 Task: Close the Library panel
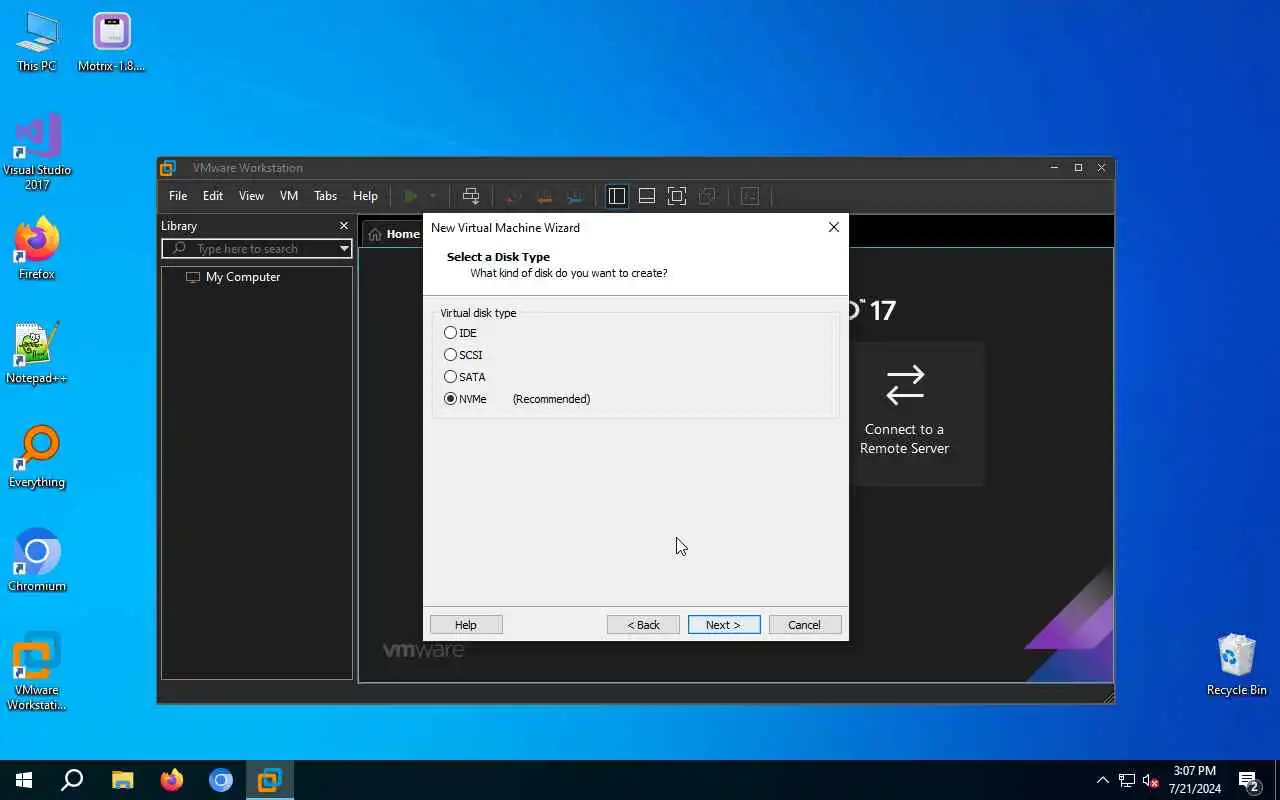click(344, 226)
